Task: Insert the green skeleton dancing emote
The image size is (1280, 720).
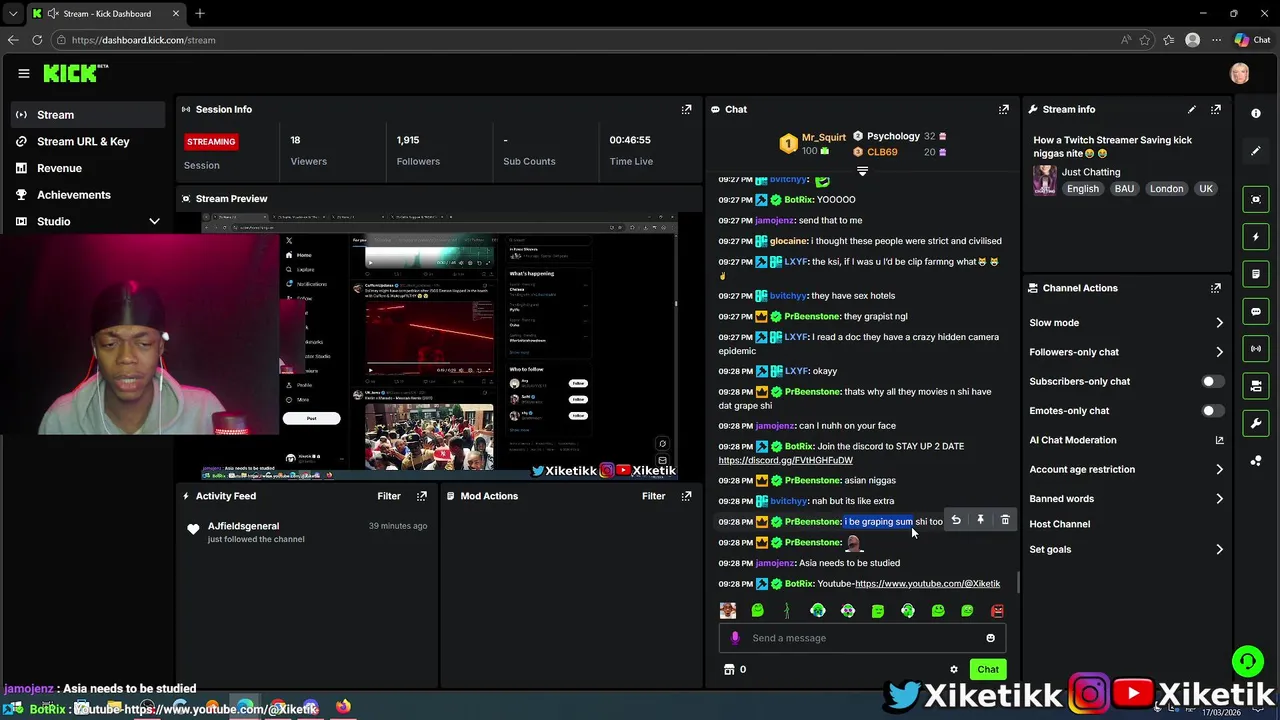Action: pyautogui.click(x=787, y=611)
